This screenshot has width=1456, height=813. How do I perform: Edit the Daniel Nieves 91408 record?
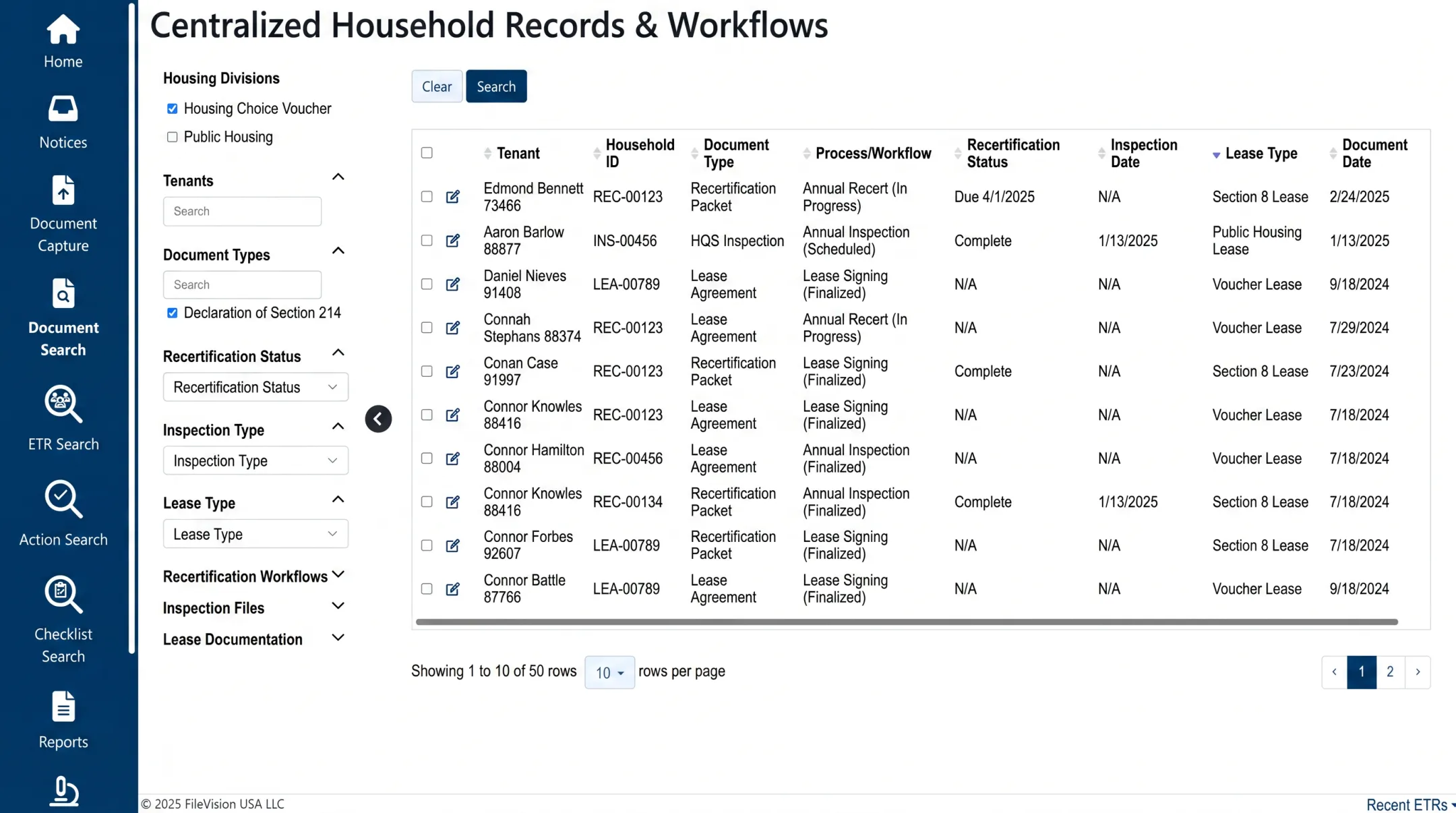453,284
